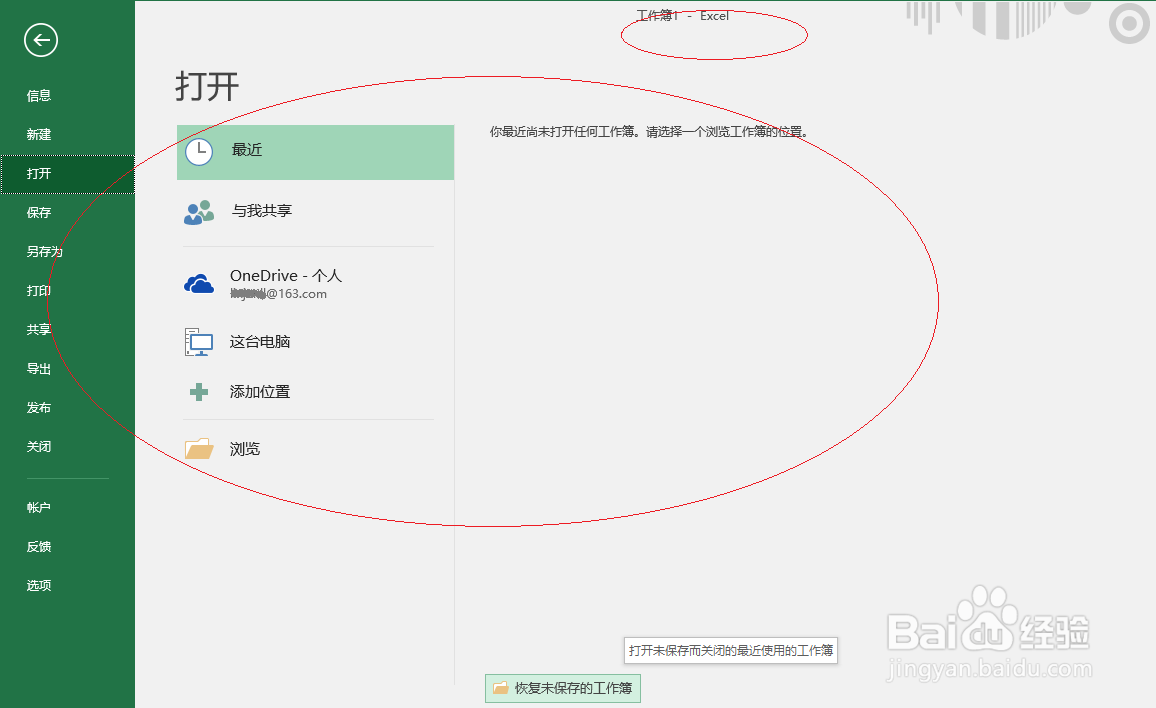Open 另存为 in the sidebar
This screenshot has height=708, width=1156.
pos(45,252)
